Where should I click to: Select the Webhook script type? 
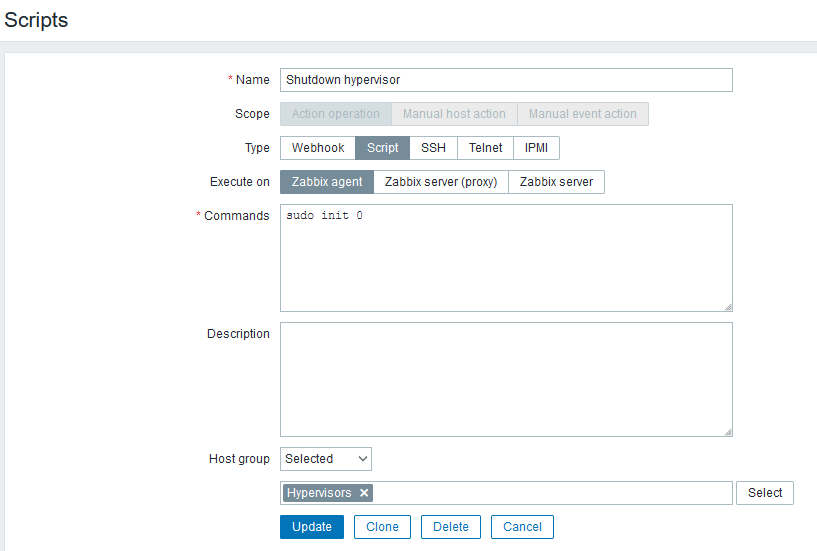(318, 148)
